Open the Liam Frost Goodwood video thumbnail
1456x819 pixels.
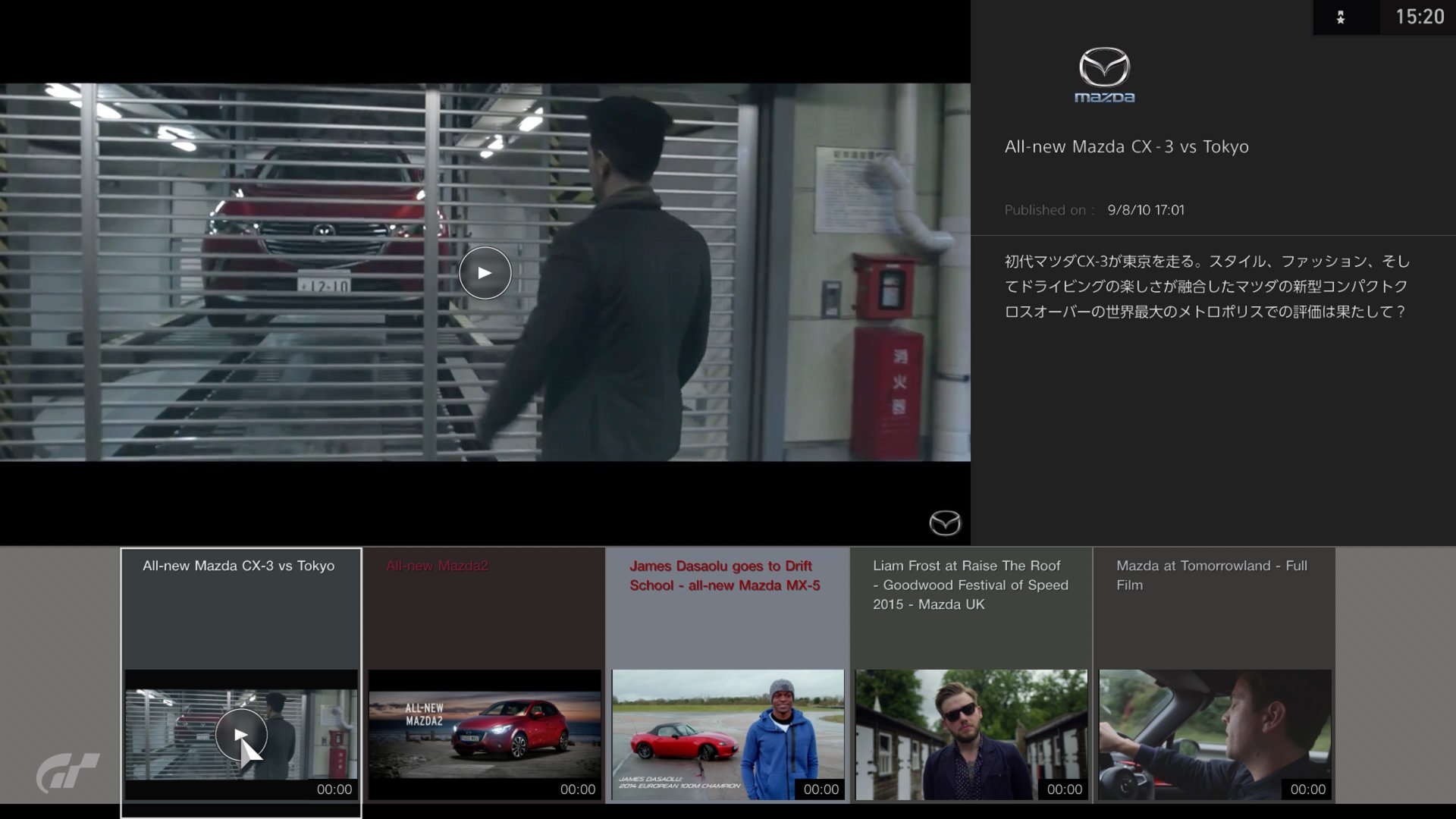(x=971, y=734)
